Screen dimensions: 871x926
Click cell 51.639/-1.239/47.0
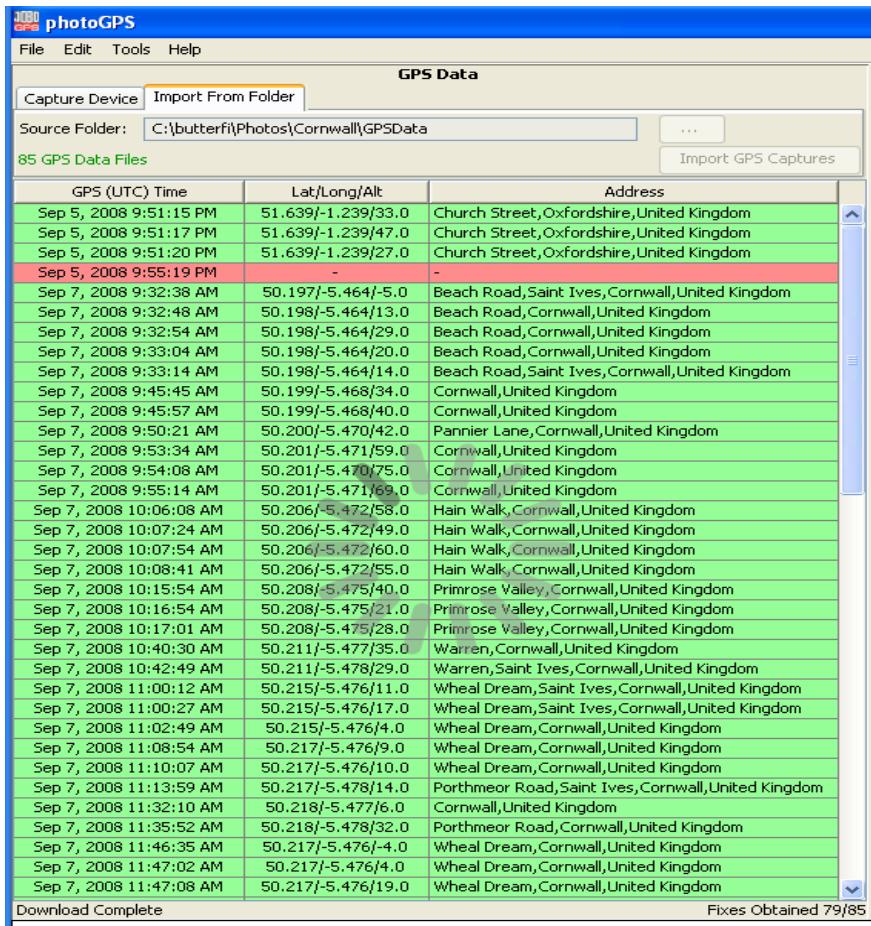[335, 233]
